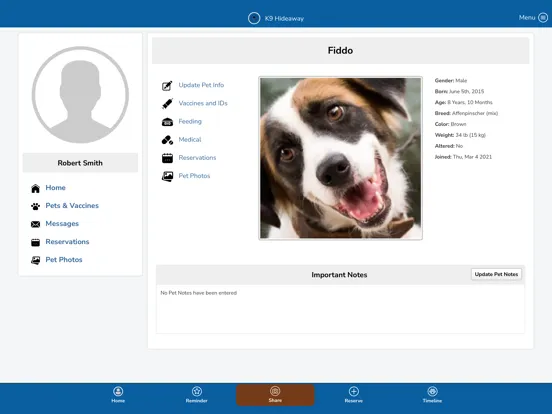Switch to the Reminder tab
The width and height of the screenshot is (552, 414).
click(196, 395)
